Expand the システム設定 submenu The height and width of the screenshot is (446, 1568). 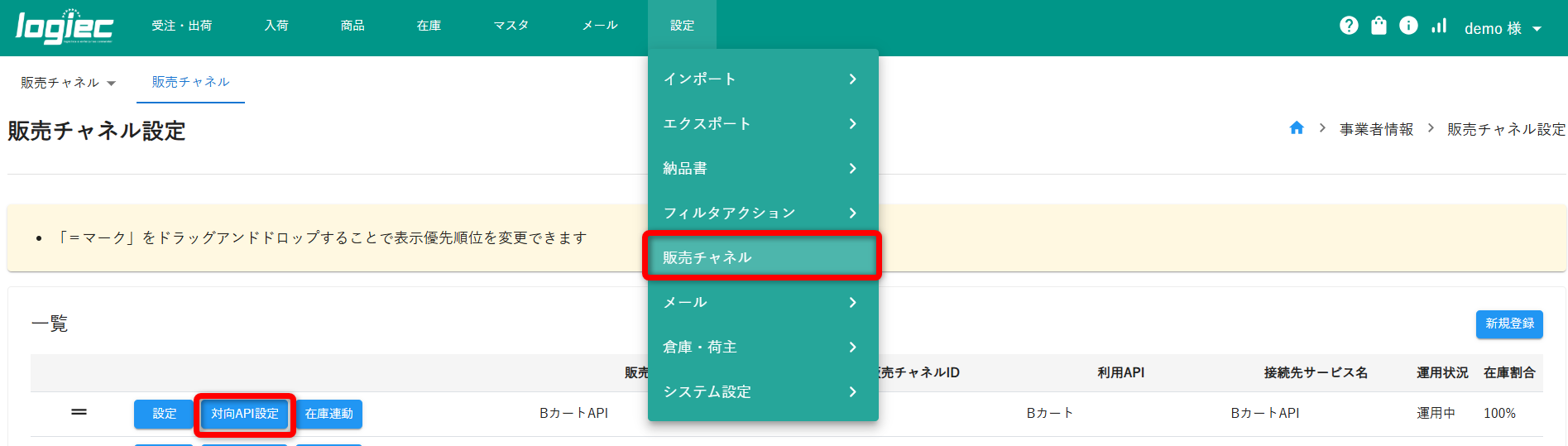762,392
